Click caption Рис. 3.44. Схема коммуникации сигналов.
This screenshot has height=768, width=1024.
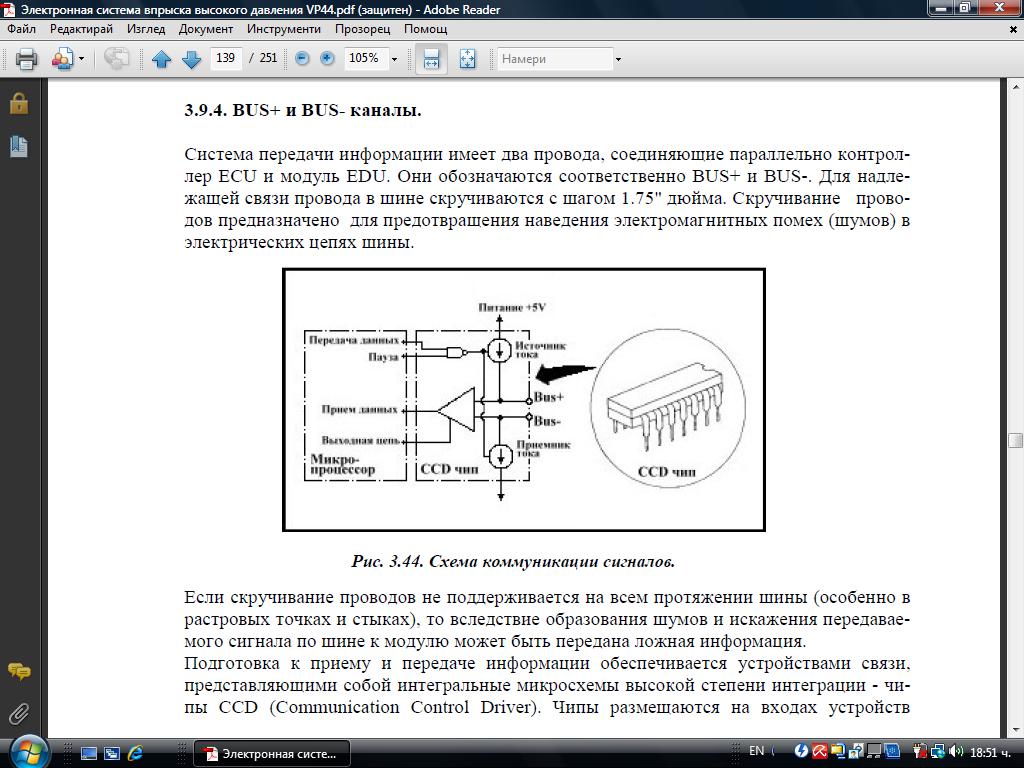click(513, 562)
